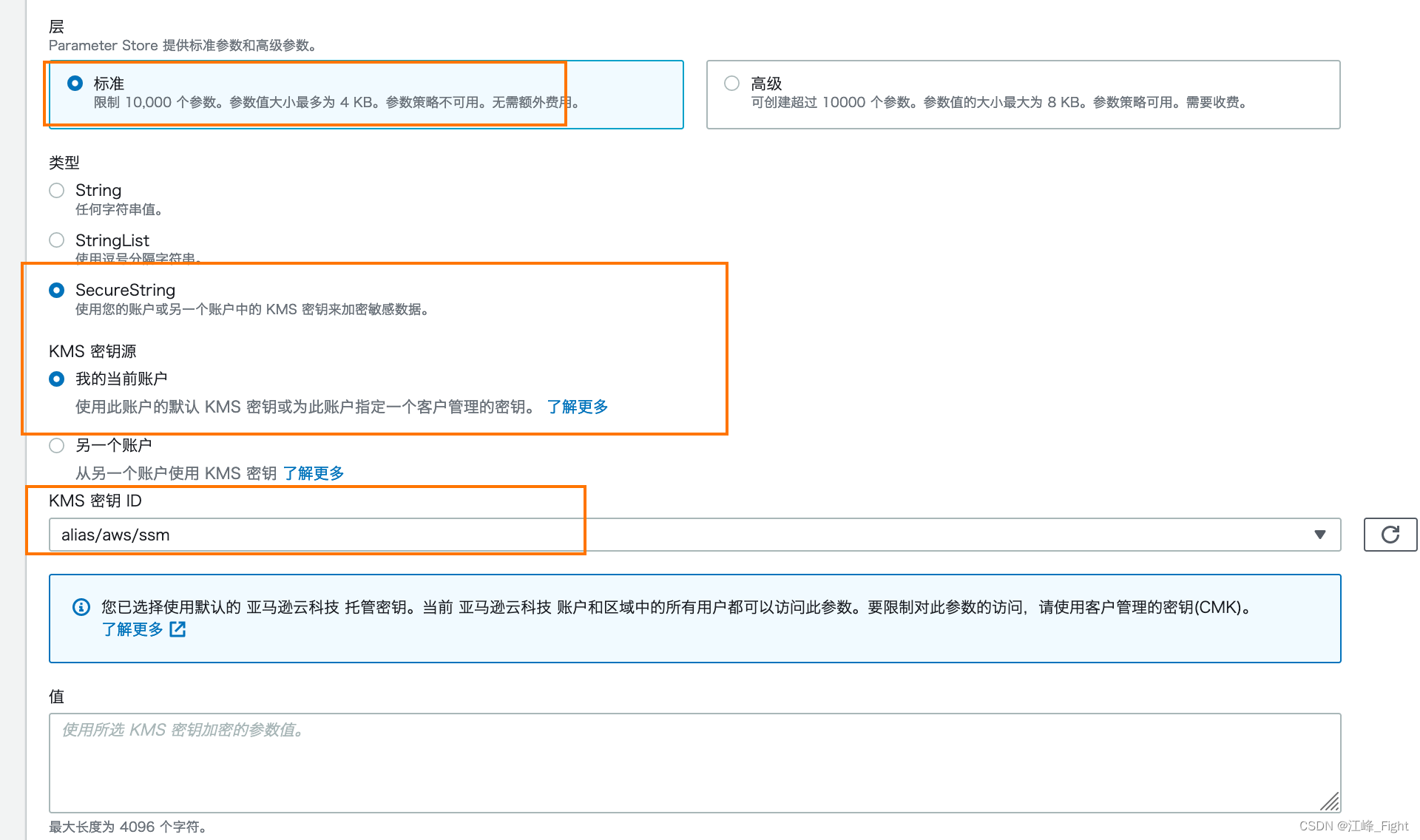1420x840 pixels.
Task: Select the SecureString type radio
Action: pyautogui.click(x=57, y=290)
